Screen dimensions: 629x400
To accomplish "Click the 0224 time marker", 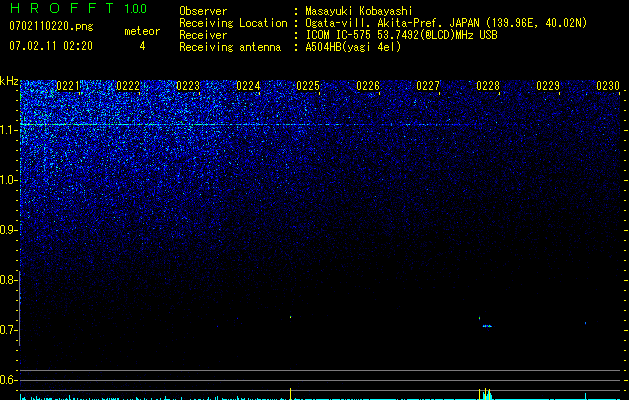I will click(248, 86).
